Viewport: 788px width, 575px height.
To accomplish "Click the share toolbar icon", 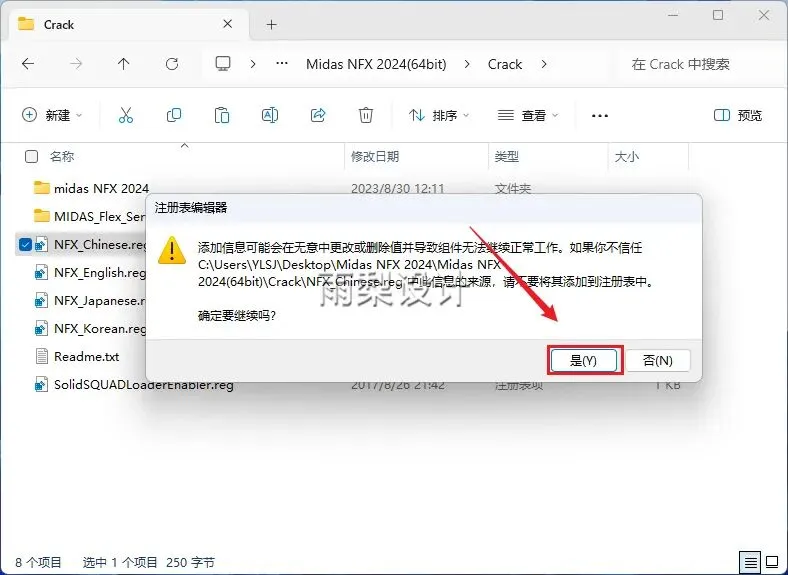I will [x=318, y=115].
